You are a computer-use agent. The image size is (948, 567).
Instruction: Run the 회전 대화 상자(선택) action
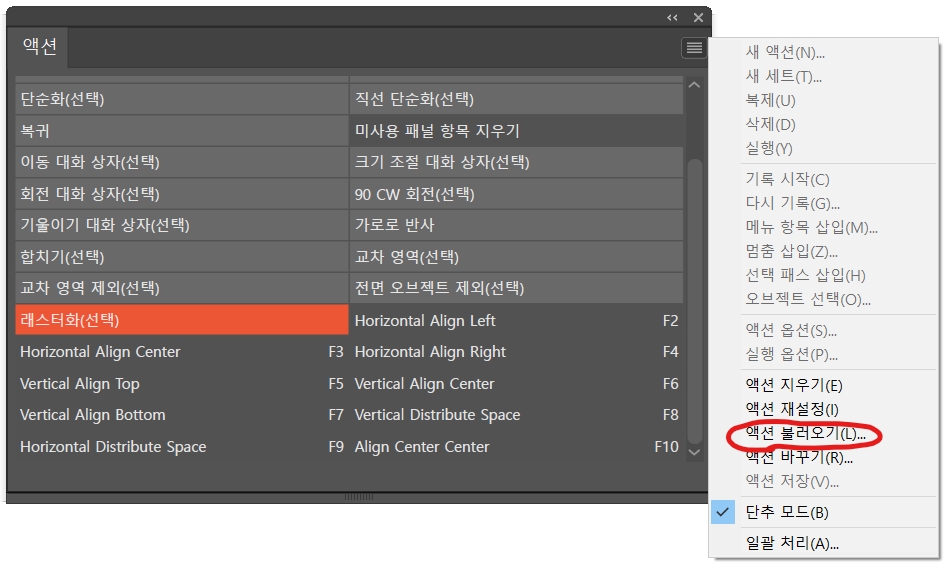[x=181, y=193]
